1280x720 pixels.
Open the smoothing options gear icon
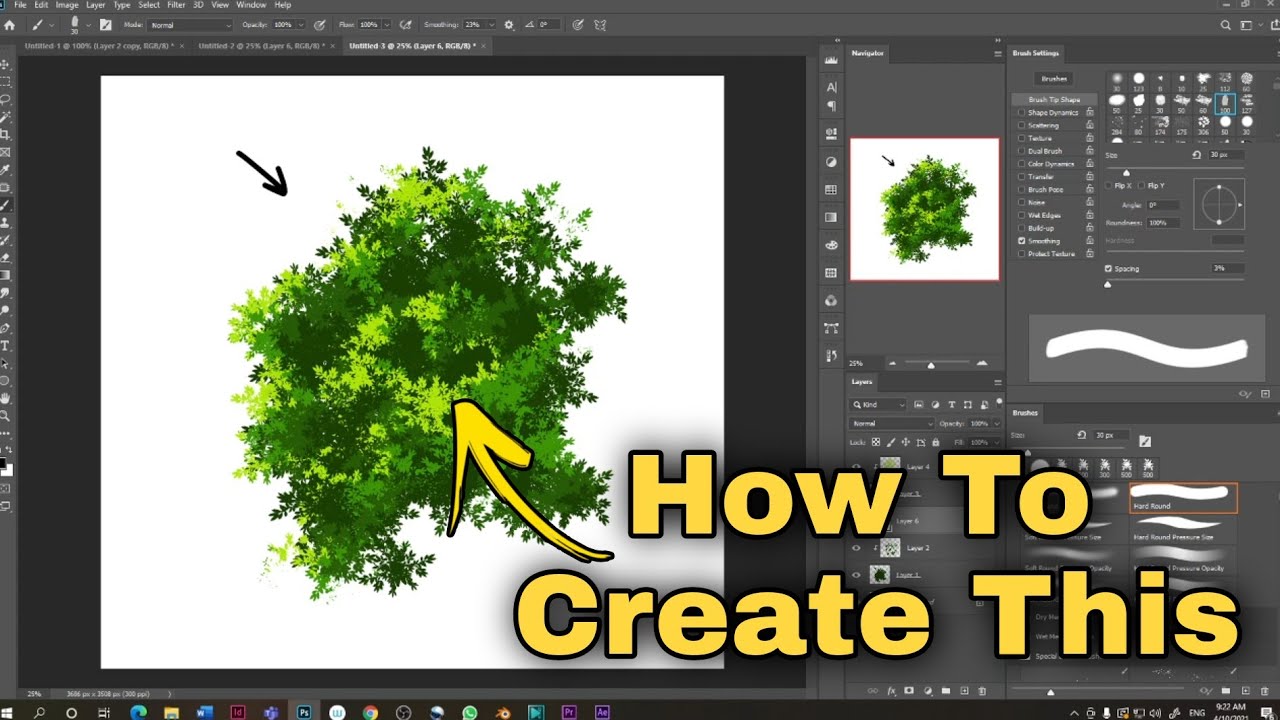509,24
